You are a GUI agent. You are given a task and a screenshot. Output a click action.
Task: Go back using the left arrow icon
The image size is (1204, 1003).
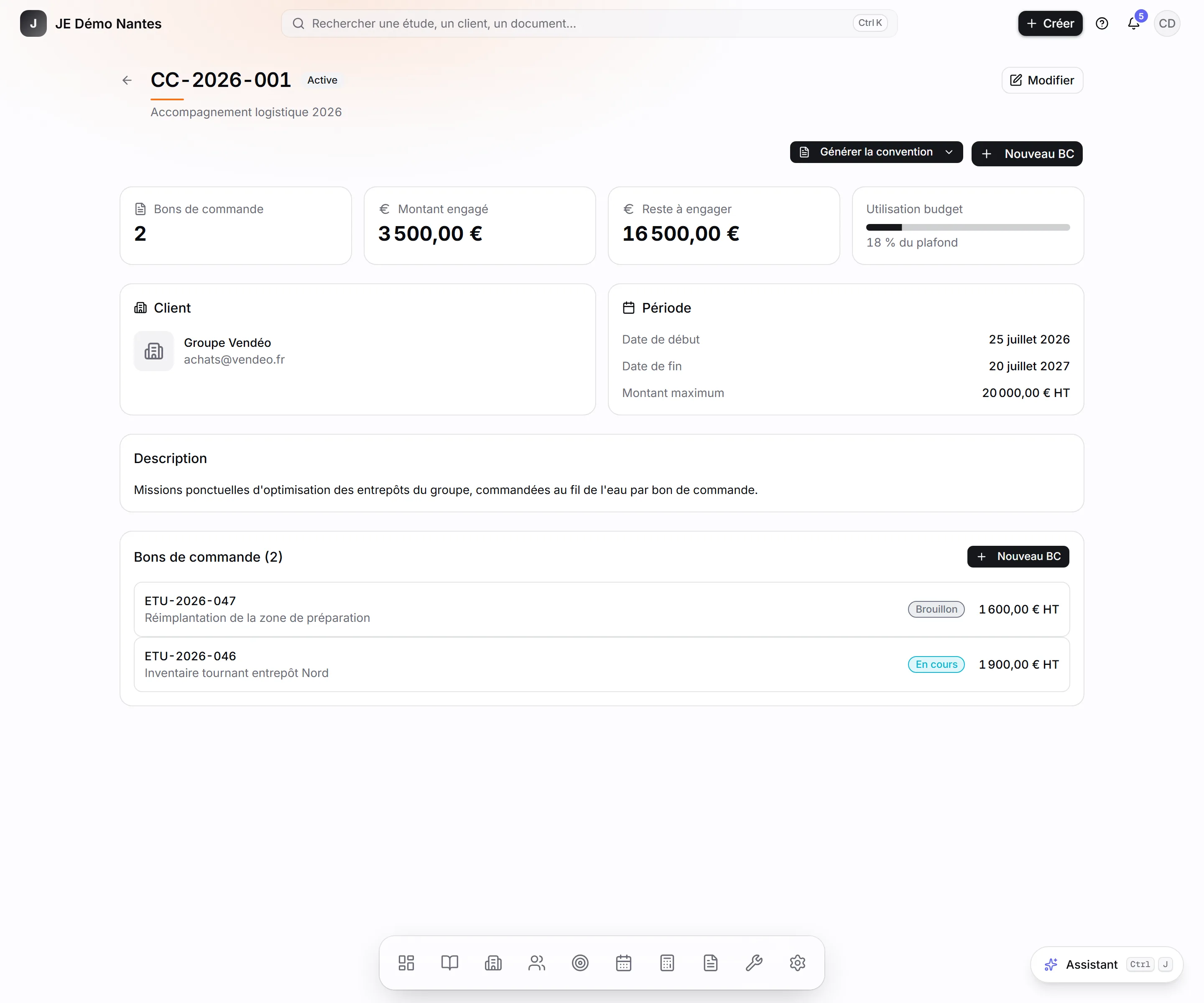(127, 80)
